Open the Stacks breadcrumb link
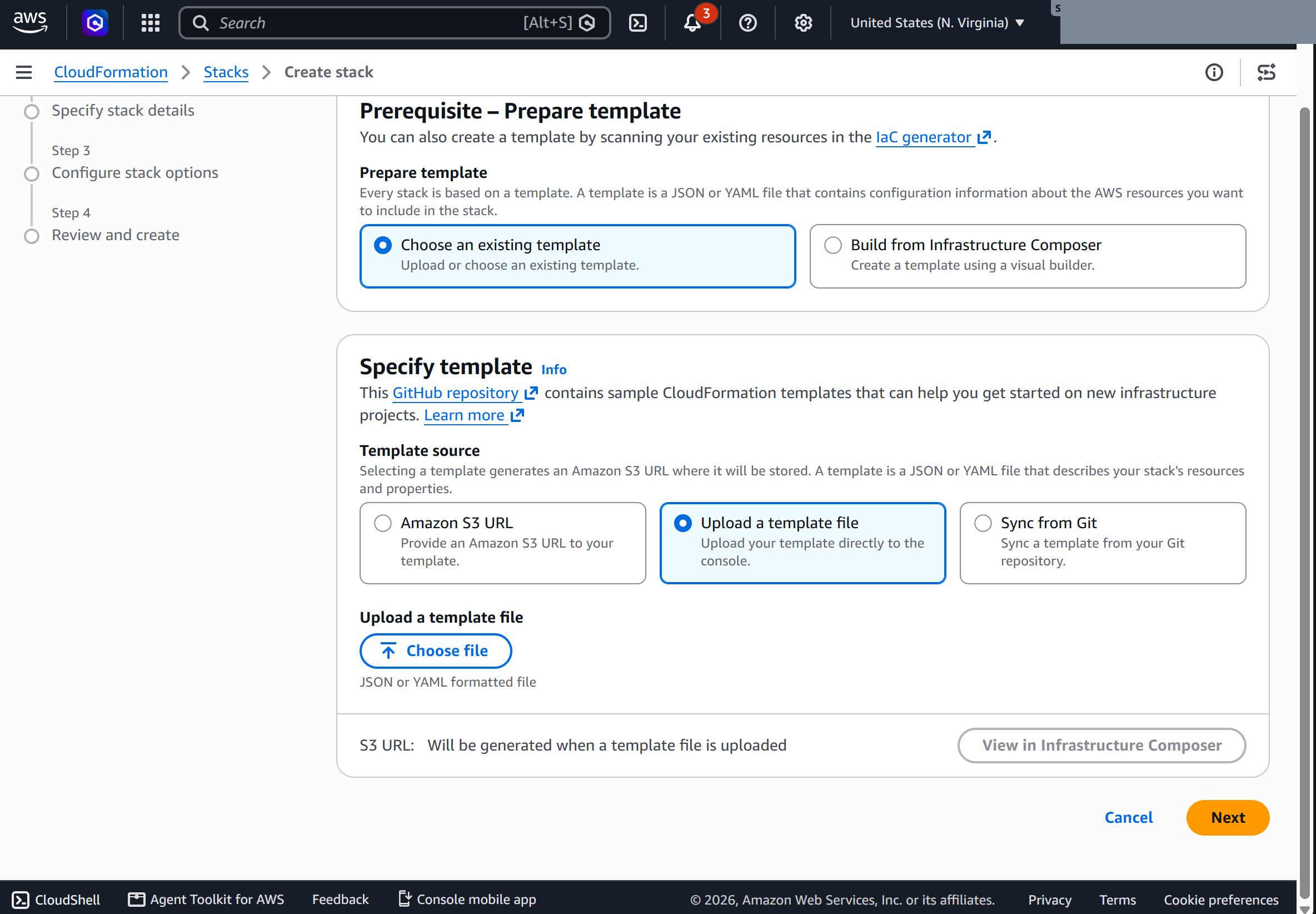Screen dimensions: 1316x914 point(226,72)
